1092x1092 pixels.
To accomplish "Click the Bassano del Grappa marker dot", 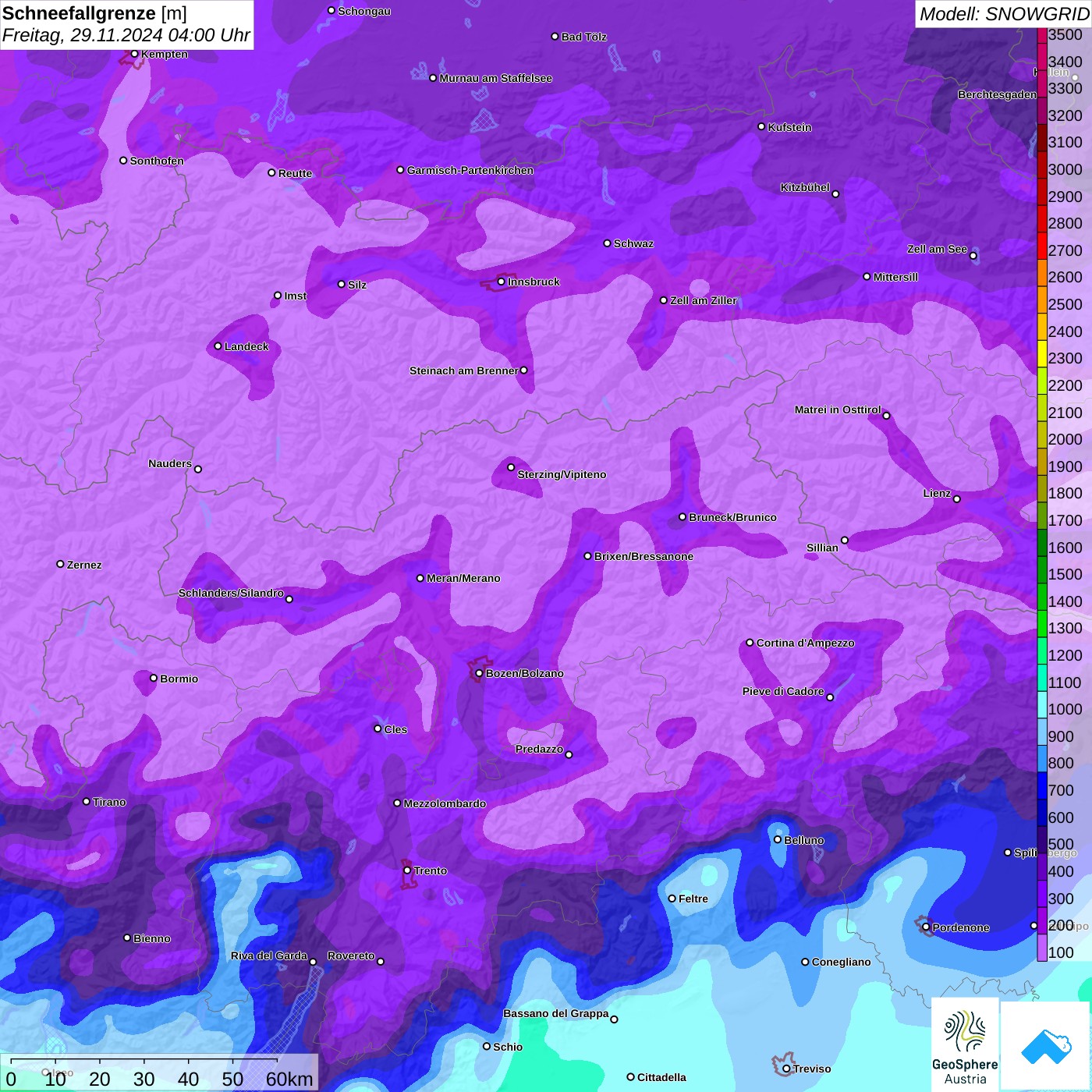I will click(x=614, y=1019).
